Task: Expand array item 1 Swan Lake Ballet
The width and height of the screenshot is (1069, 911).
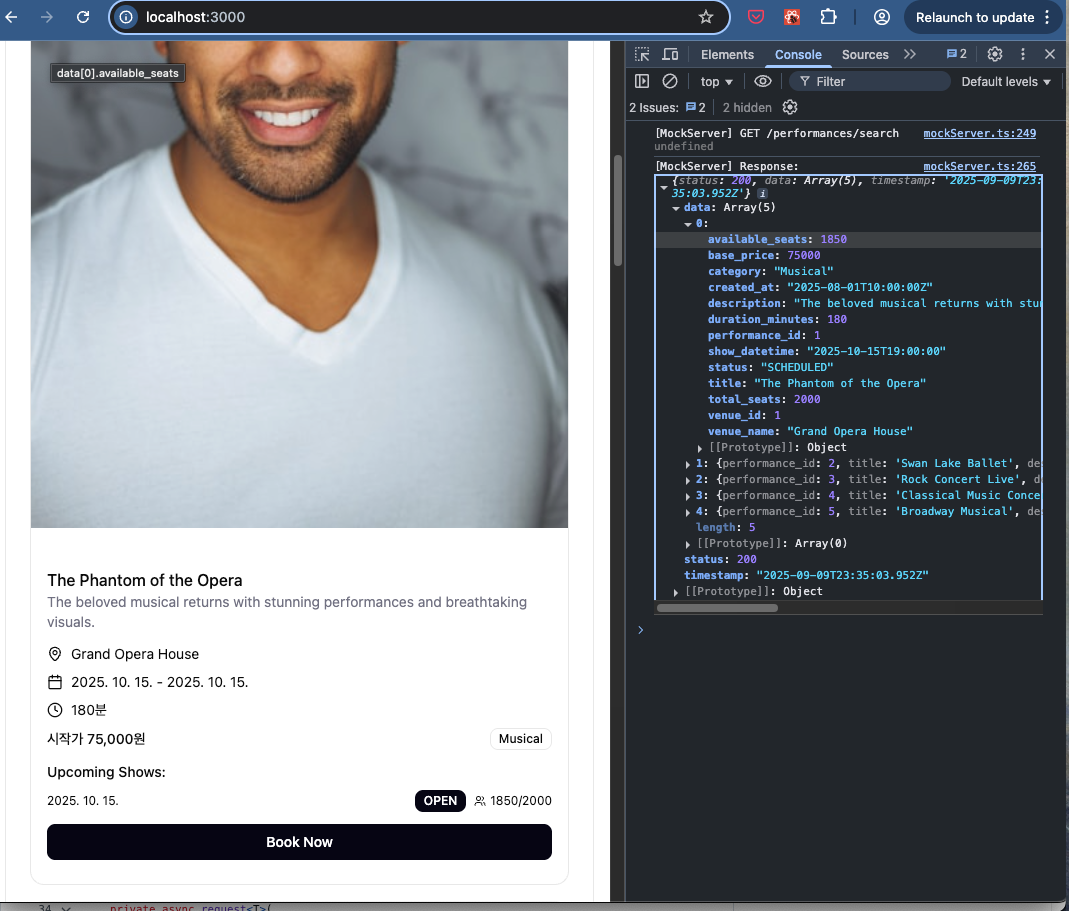Action: 687,464
